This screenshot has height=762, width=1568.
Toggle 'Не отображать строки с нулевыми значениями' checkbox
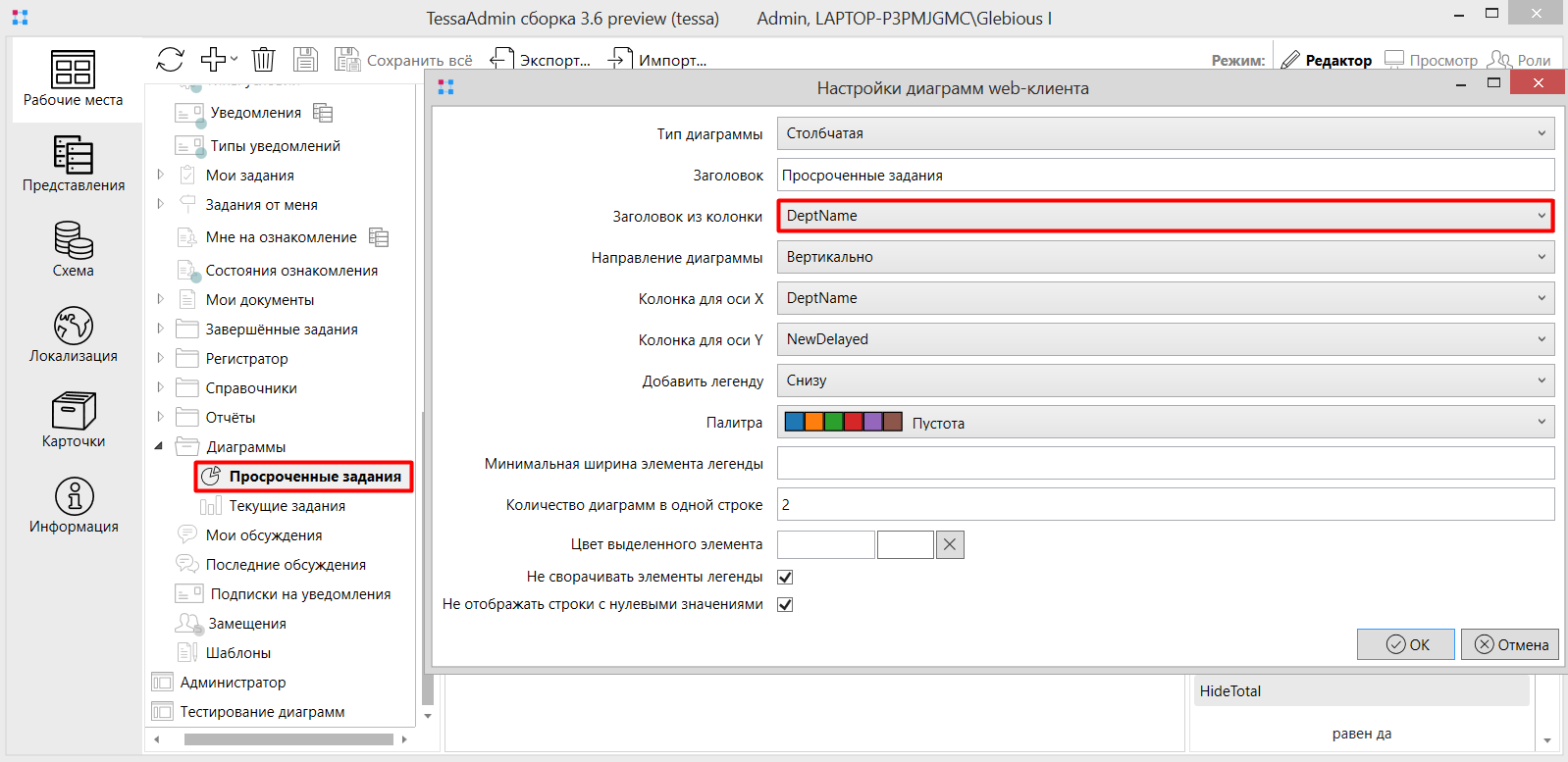point(785,604)
